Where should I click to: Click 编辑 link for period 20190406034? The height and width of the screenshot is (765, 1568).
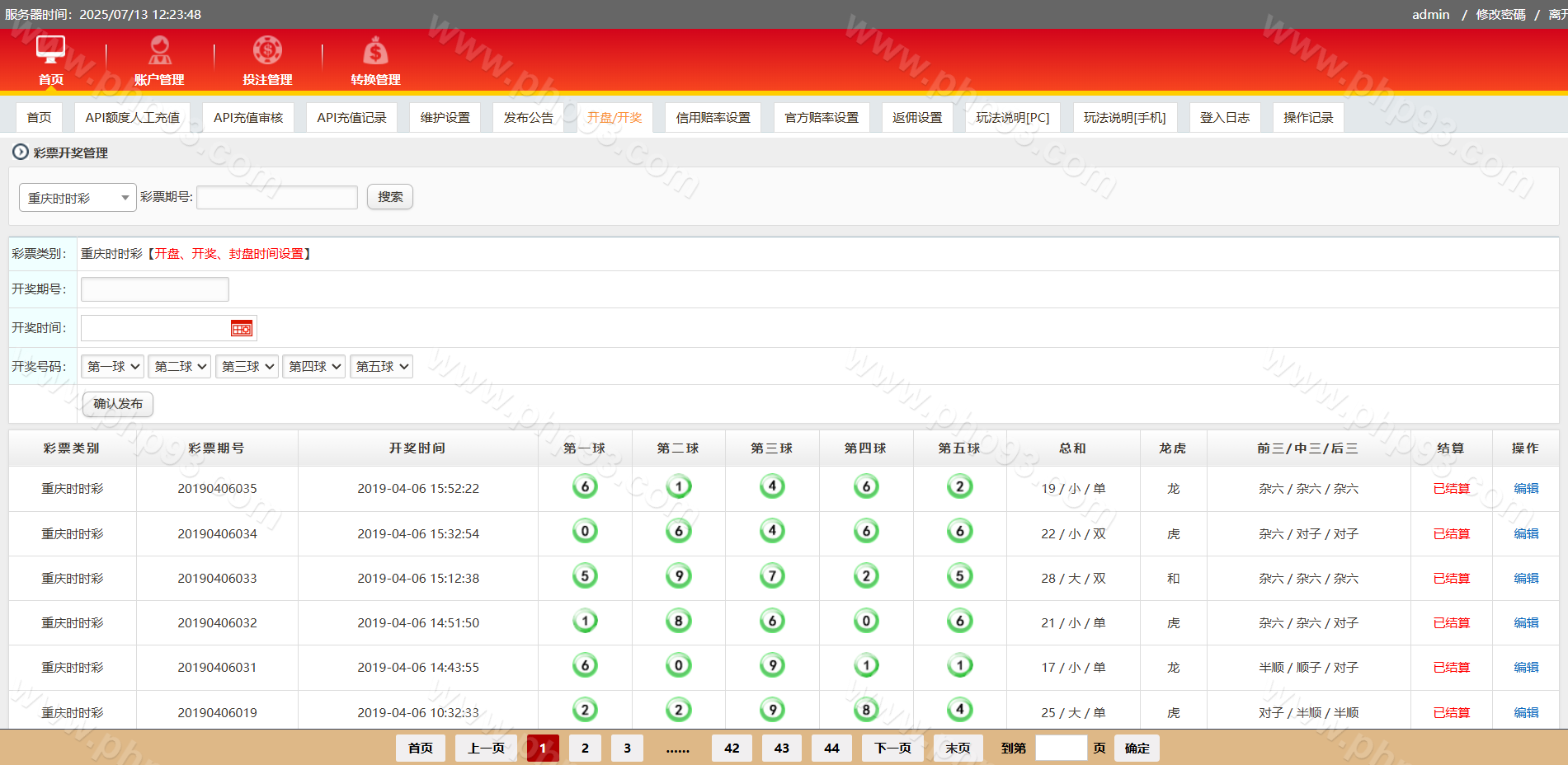[1526, 533]
